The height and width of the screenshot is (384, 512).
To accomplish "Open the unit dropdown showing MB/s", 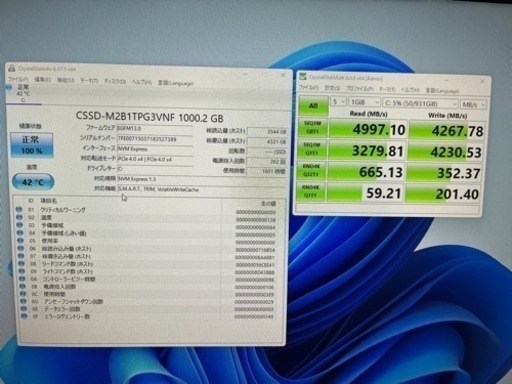I will (473, 105).
